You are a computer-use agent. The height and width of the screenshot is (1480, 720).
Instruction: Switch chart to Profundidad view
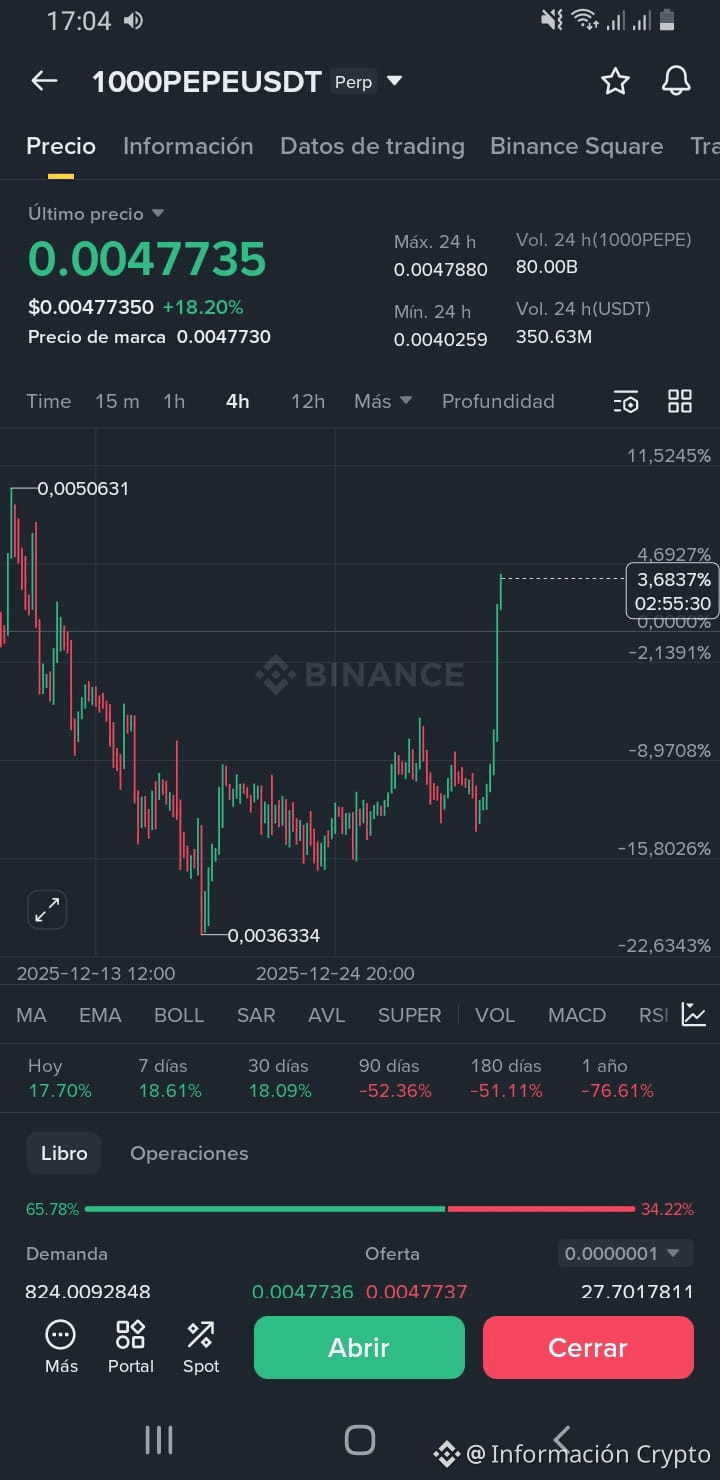coord(498,401)
